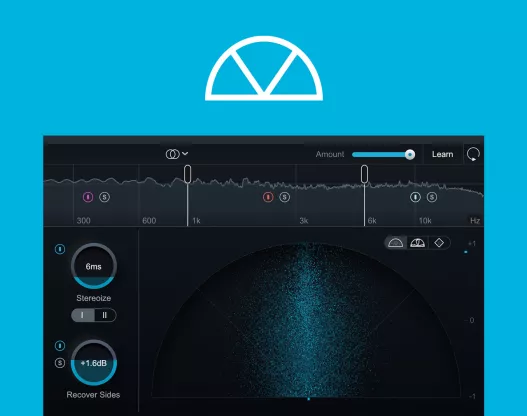Click the Recover Sides label text
Image resolution: width=527 pixels, height=416 pixels.
(93, 395)
